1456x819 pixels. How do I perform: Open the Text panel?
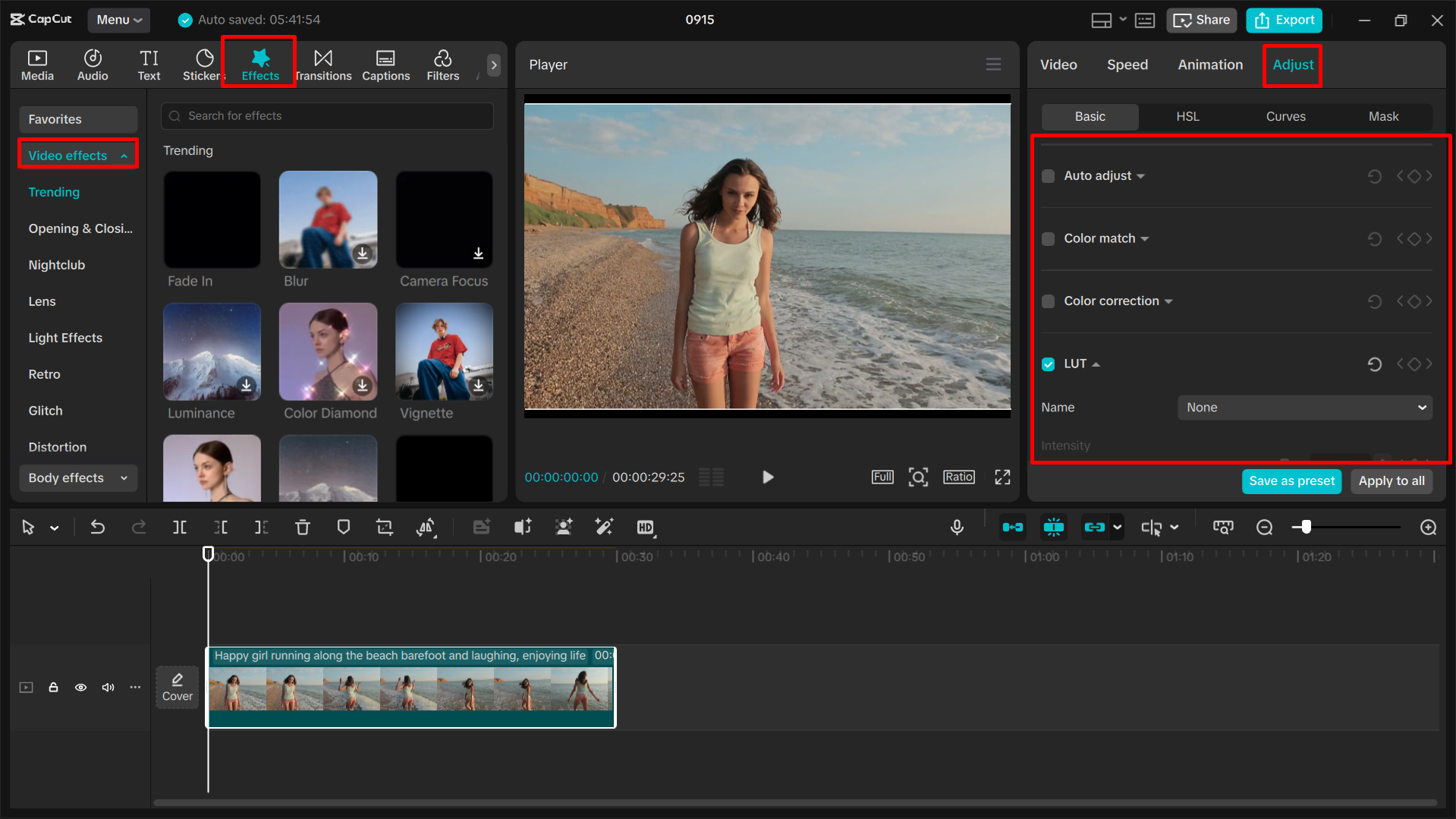[149, 65]
